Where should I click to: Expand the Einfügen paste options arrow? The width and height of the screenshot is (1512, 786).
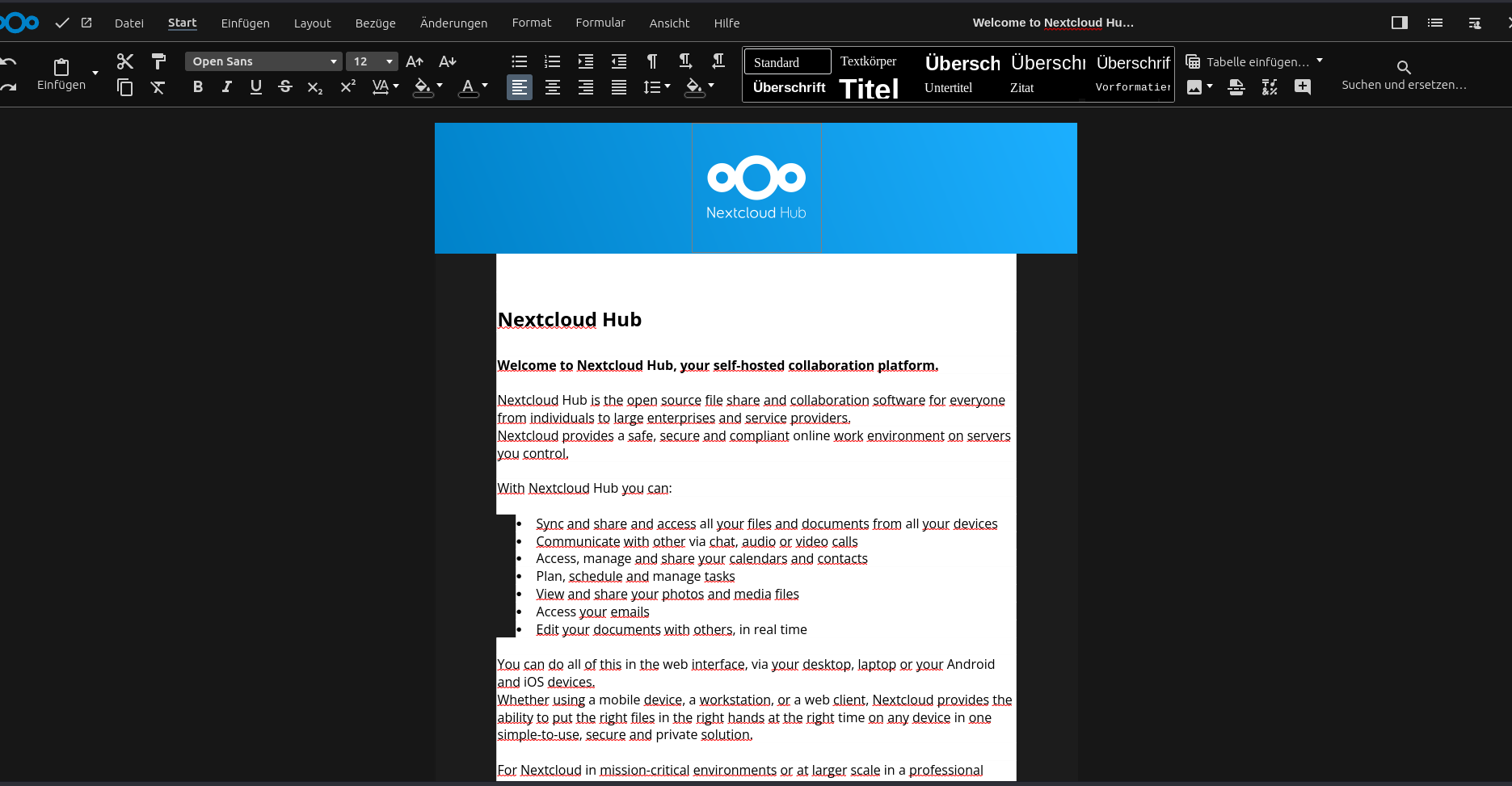point(95,73)
